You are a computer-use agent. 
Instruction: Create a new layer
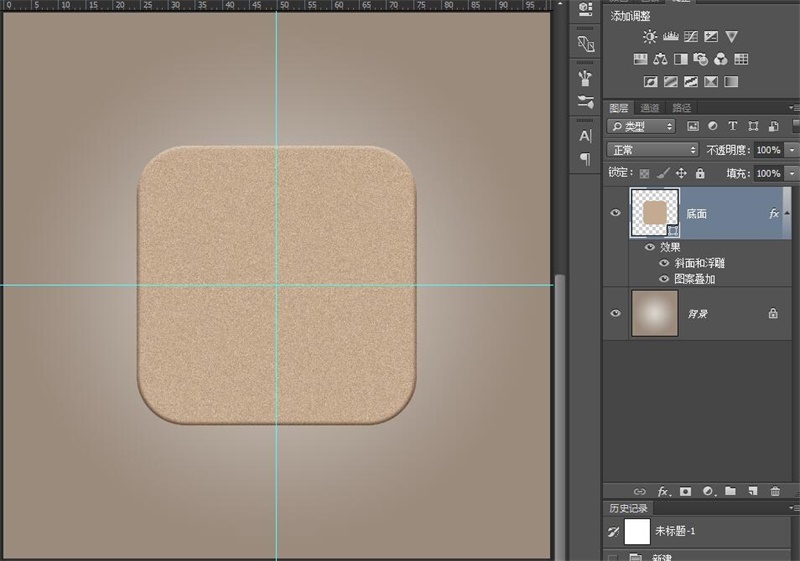click(753, 491)
